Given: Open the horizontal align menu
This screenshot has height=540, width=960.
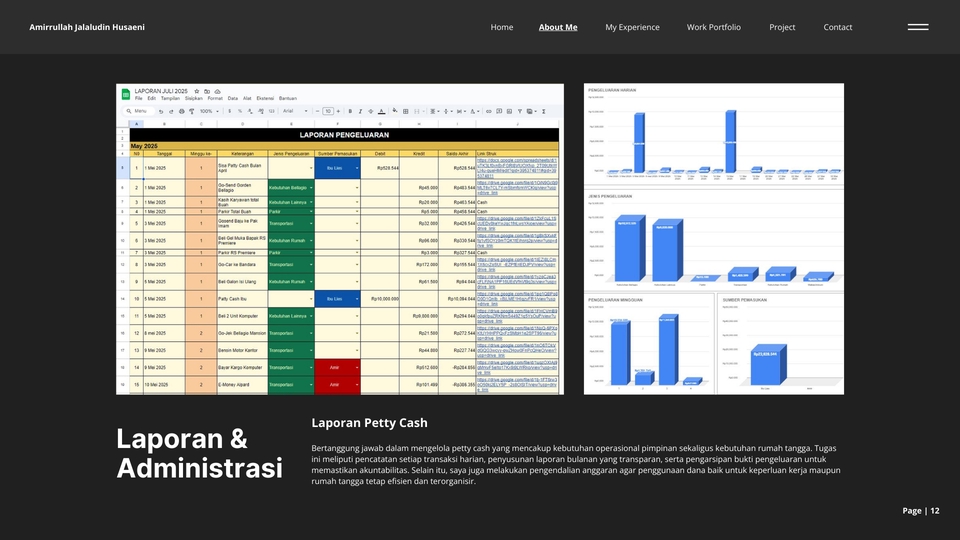Looking at the screenshot, I should coord(433,111).
